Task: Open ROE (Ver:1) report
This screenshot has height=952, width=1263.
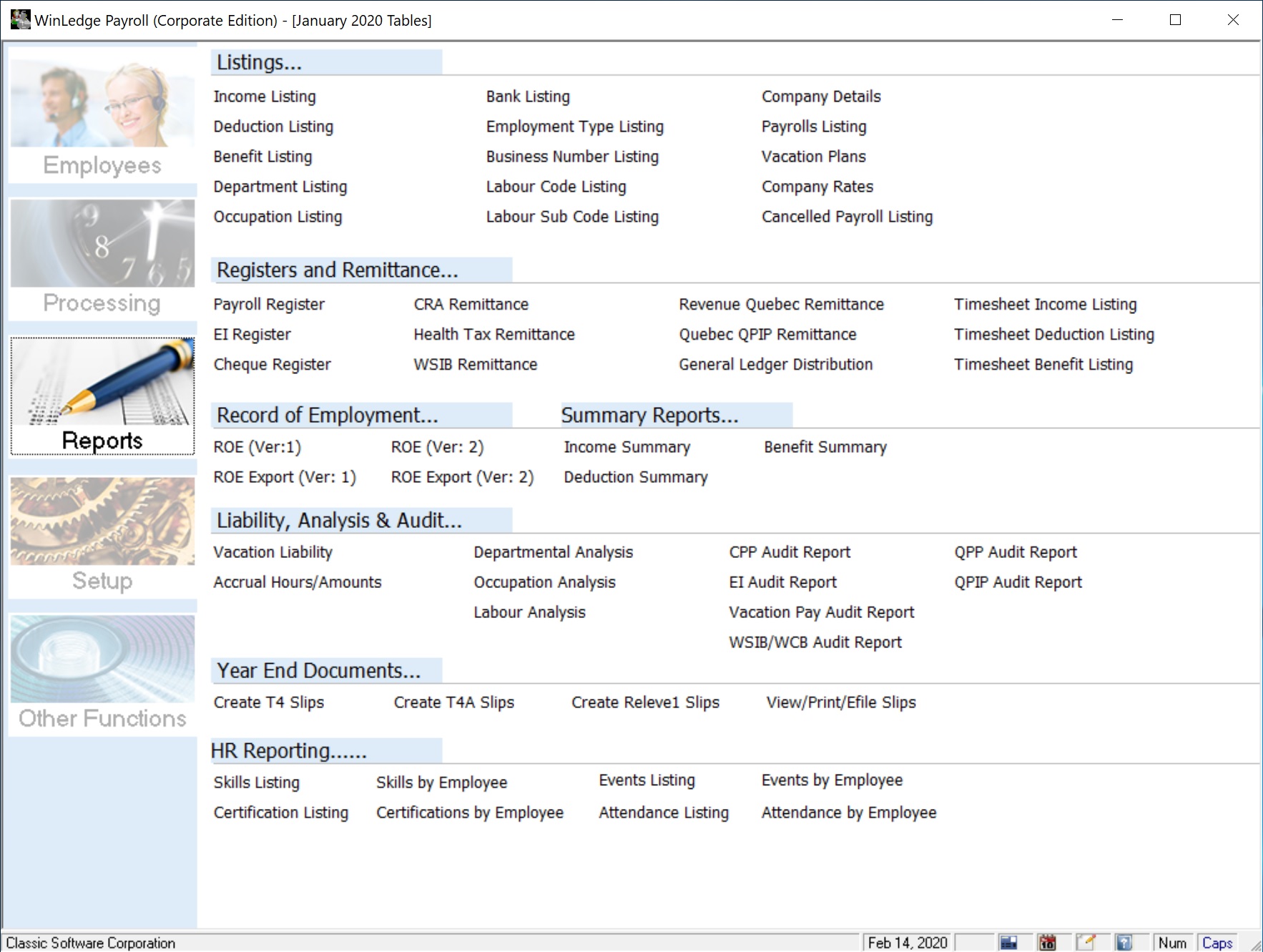Action: pos(257,447)
